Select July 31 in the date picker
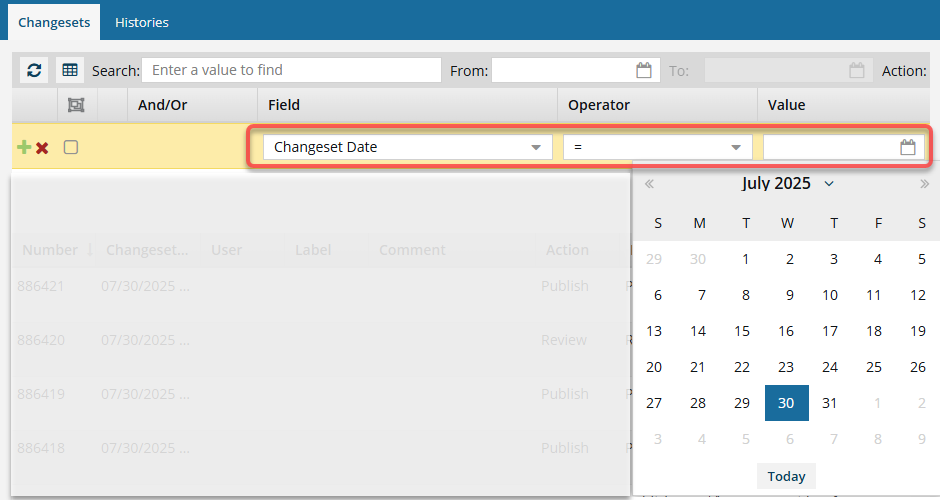Image resolution: width=940 pixels, height=500 pixels. coord(830,403)
